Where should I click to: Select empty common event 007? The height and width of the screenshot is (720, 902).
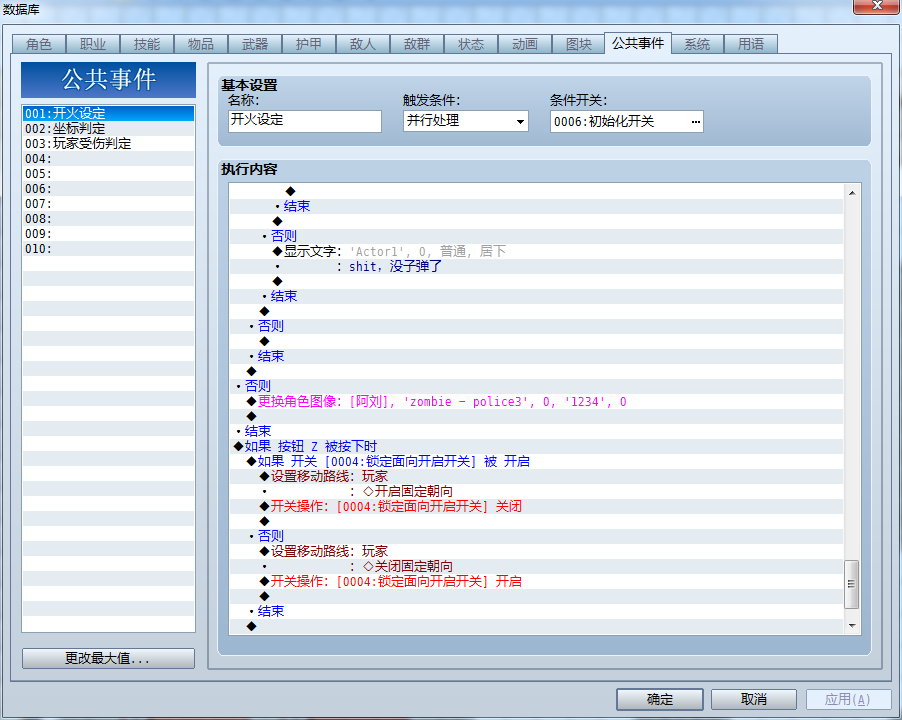(x=108, y=203)
